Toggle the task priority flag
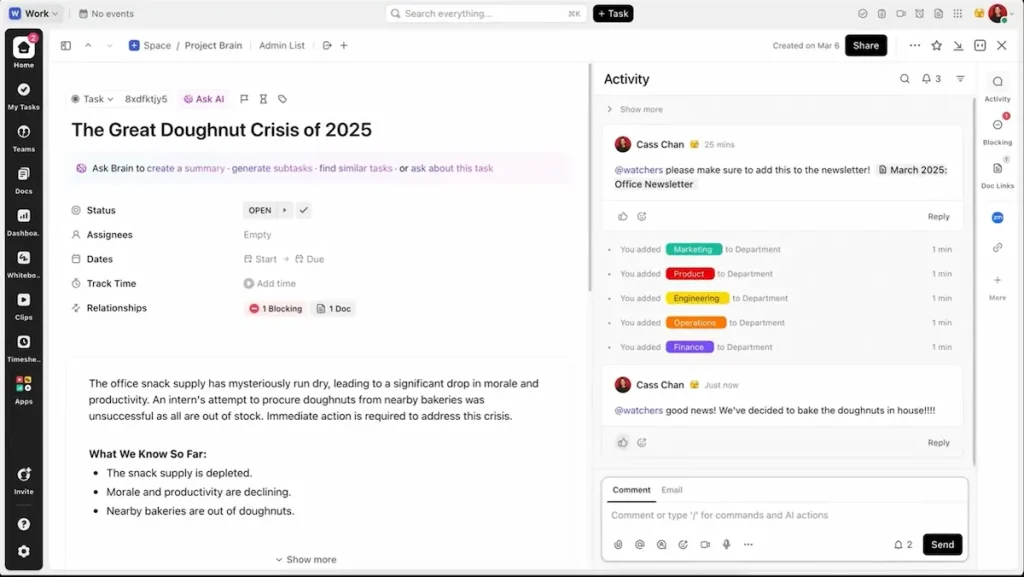The image size is (1024, 577). (244, 99)
